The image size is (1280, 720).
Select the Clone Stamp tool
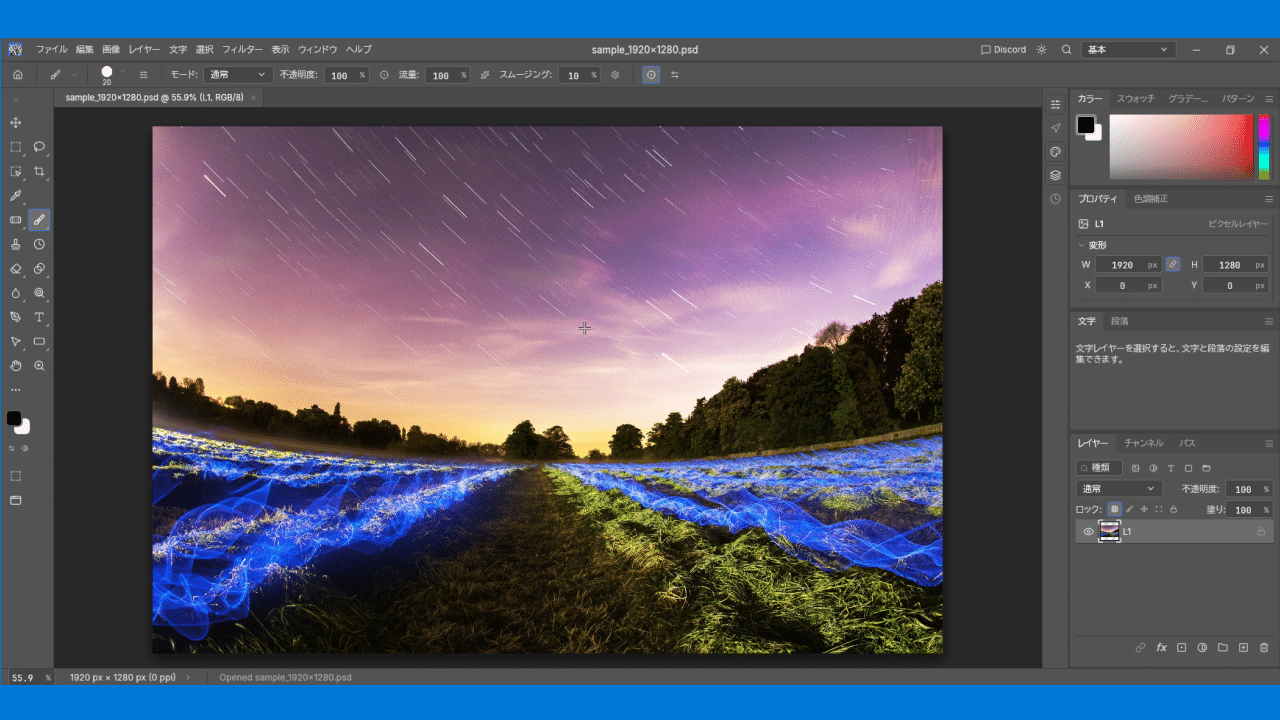(15, 244)
